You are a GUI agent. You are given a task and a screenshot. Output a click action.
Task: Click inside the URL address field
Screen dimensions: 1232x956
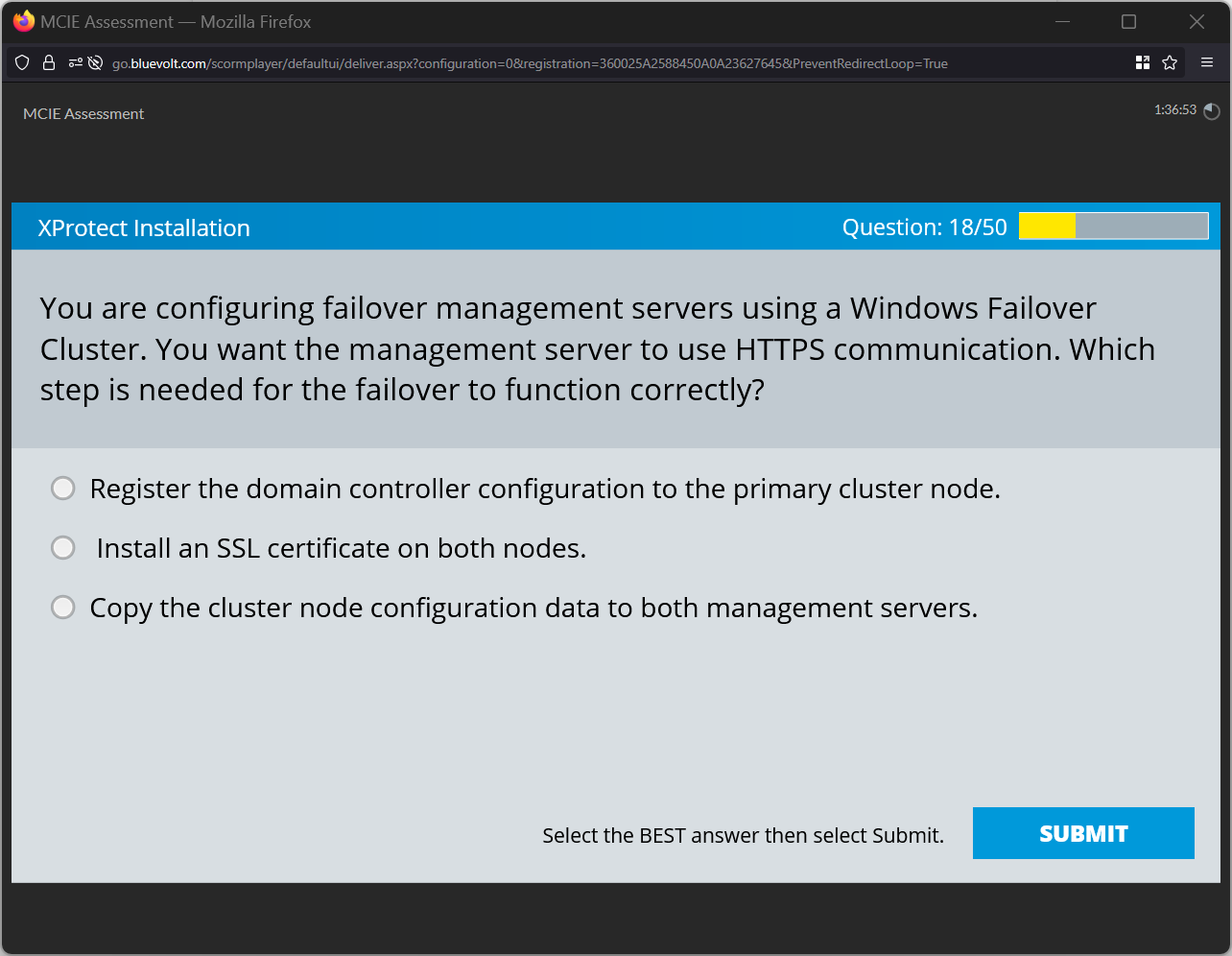(576, 62)
